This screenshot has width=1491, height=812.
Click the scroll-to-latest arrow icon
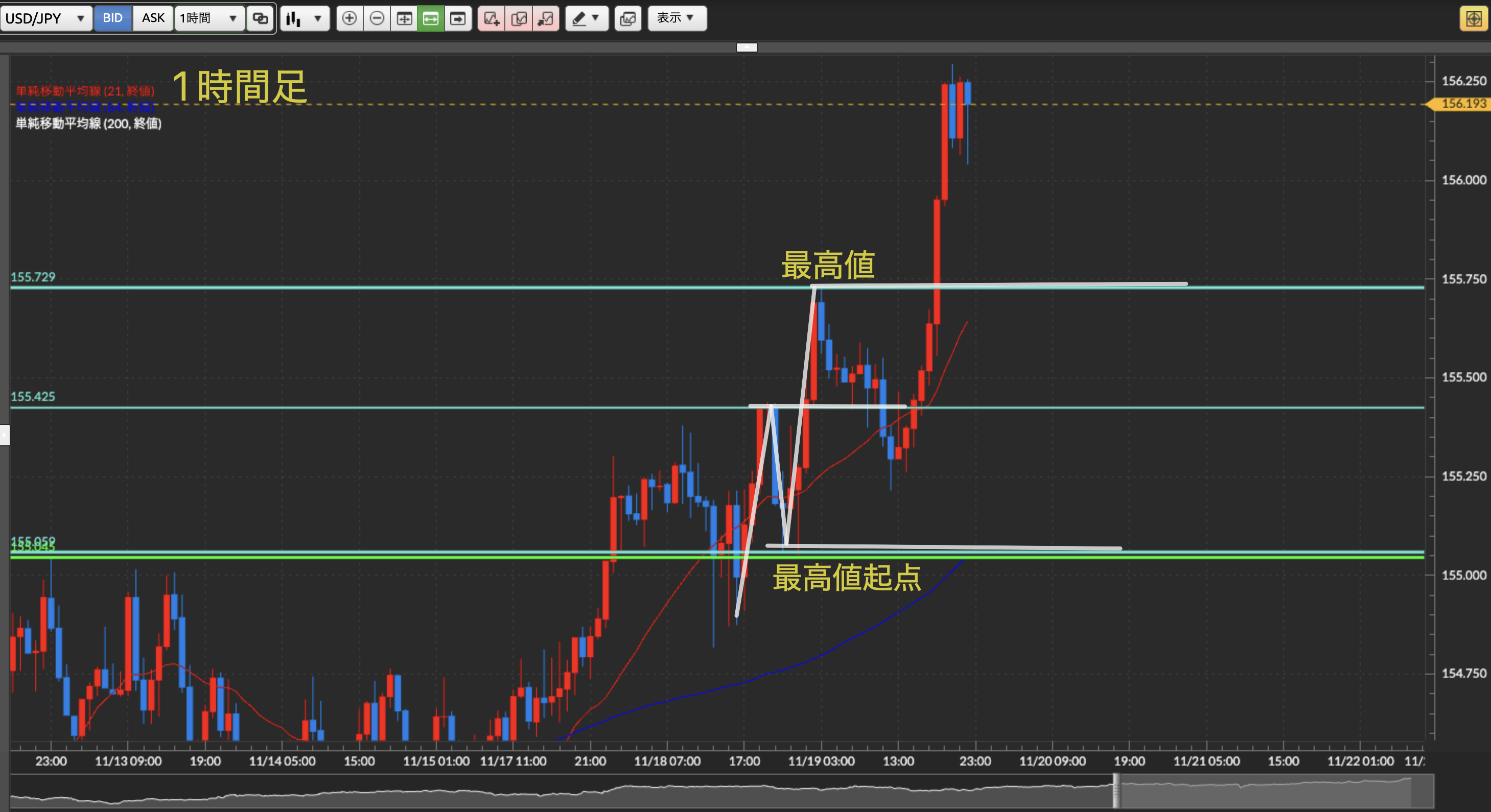458,18
